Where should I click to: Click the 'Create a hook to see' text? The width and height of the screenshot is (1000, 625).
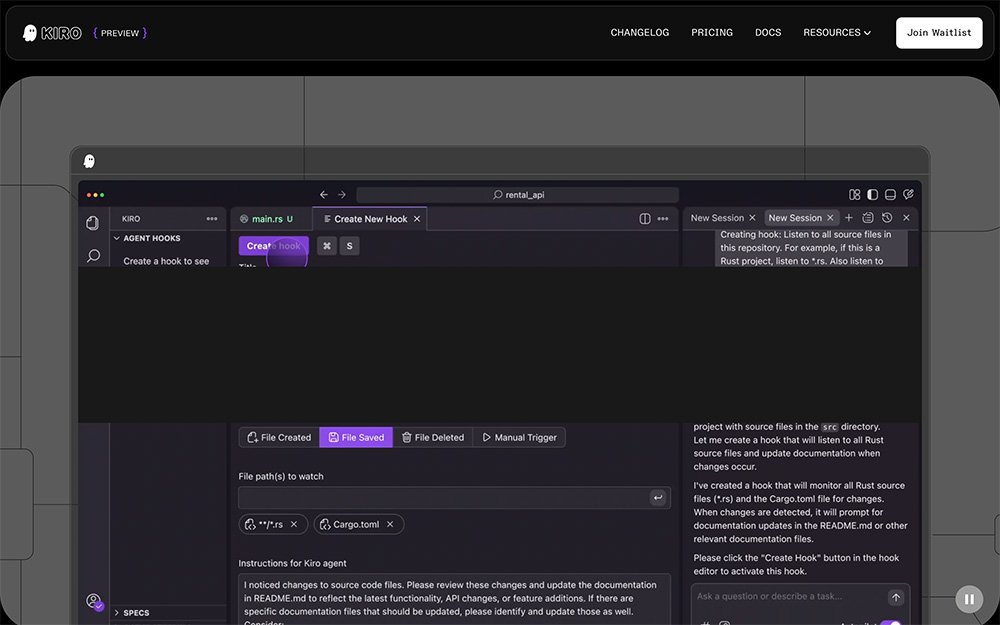coord(166,261)
